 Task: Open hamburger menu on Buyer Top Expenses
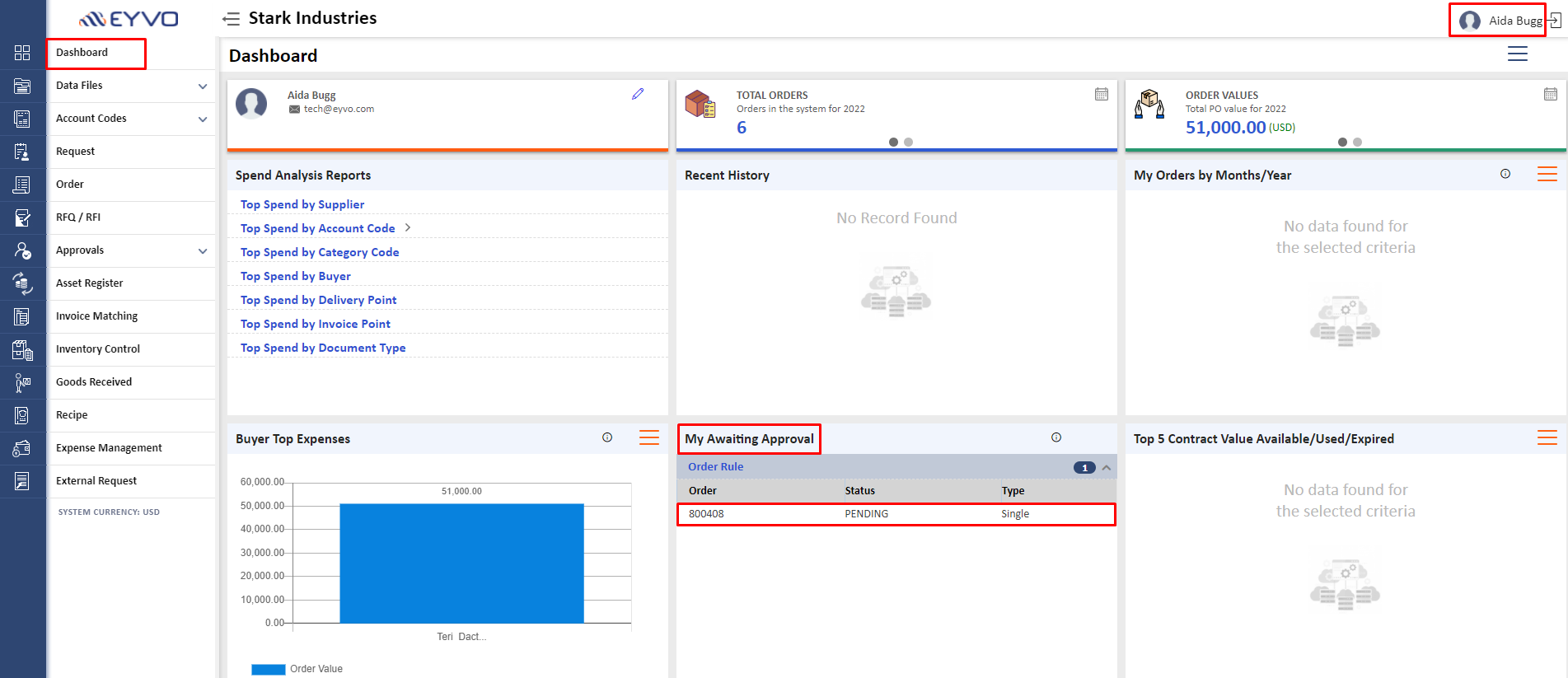click(x=649, y=437)
